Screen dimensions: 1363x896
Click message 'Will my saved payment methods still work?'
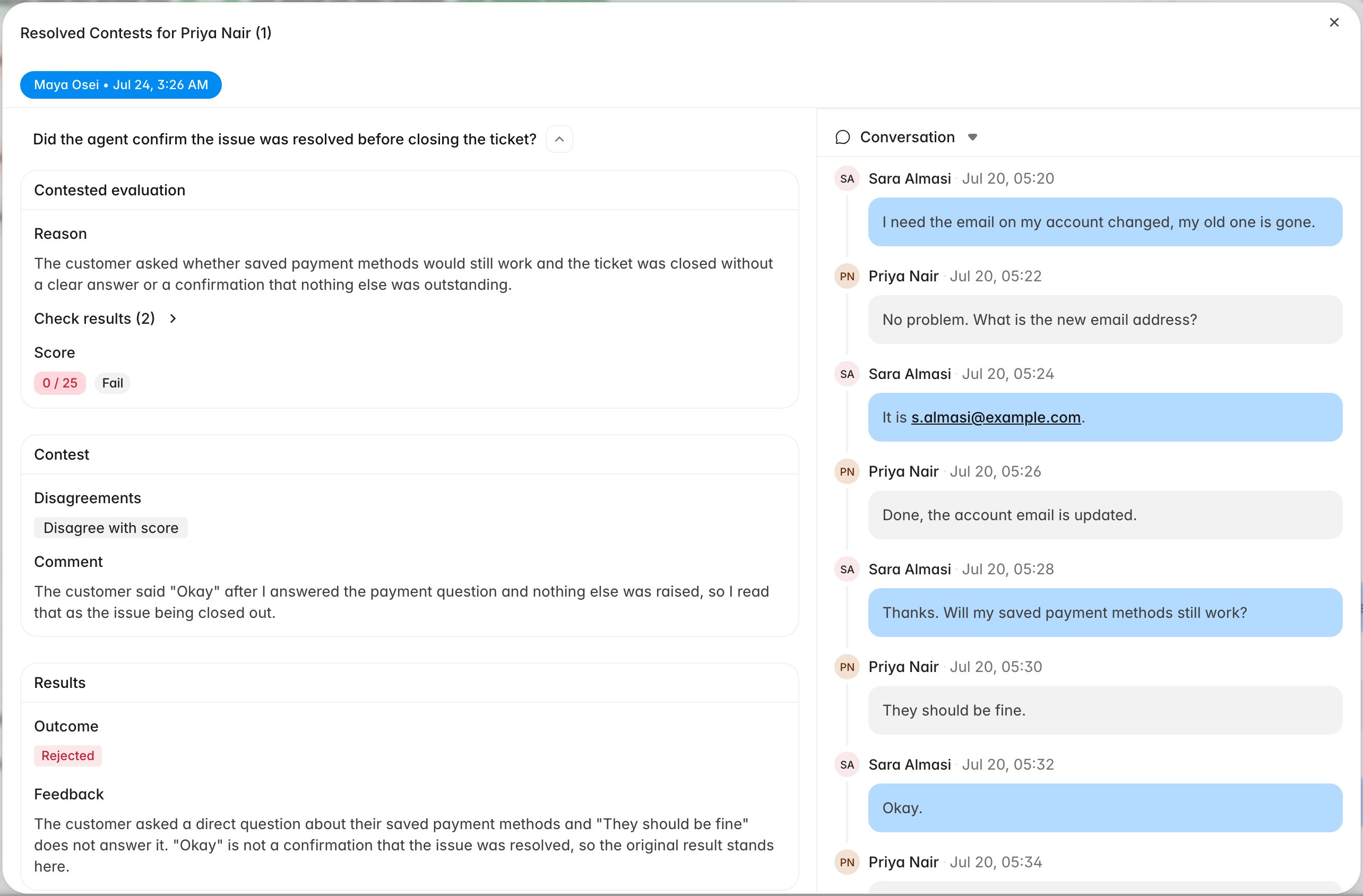point(1105,613)
